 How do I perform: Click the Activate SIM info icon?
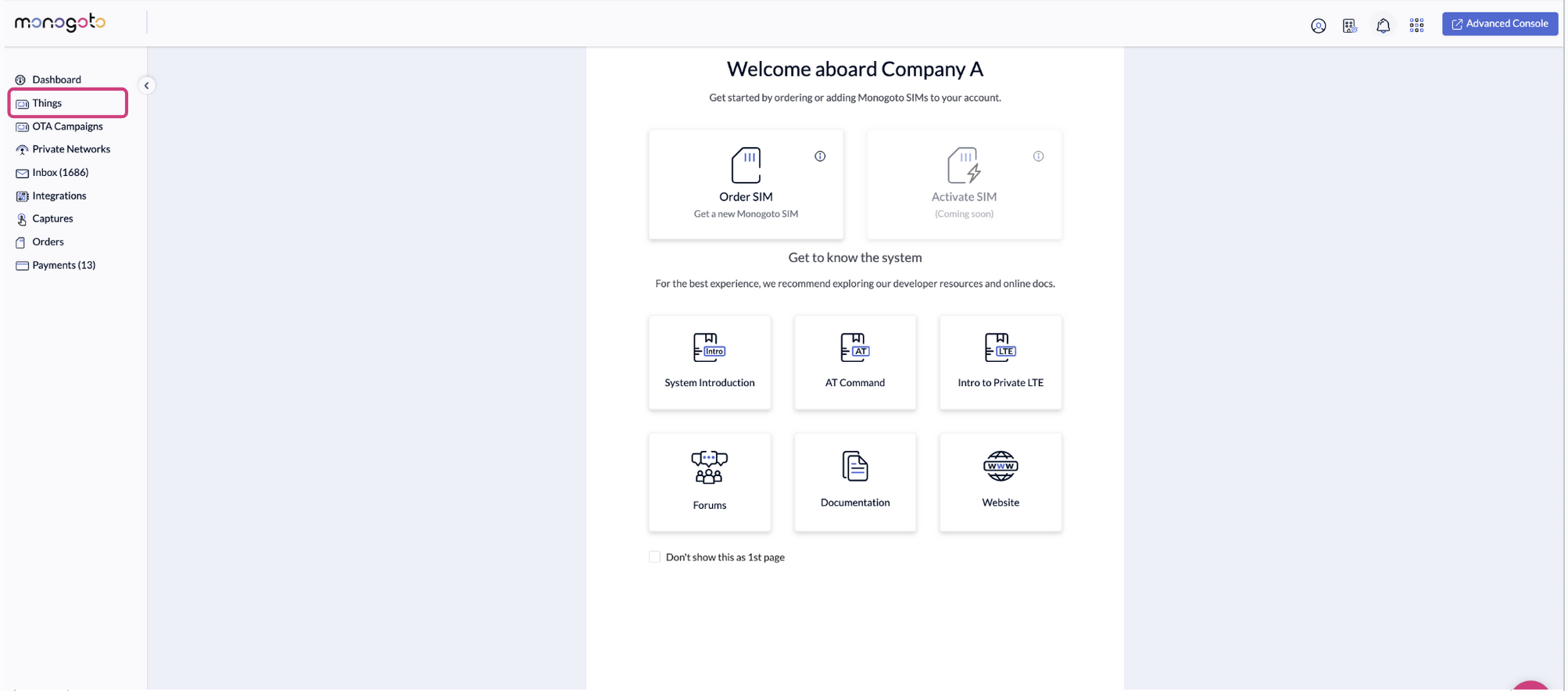pos(1038,156)
